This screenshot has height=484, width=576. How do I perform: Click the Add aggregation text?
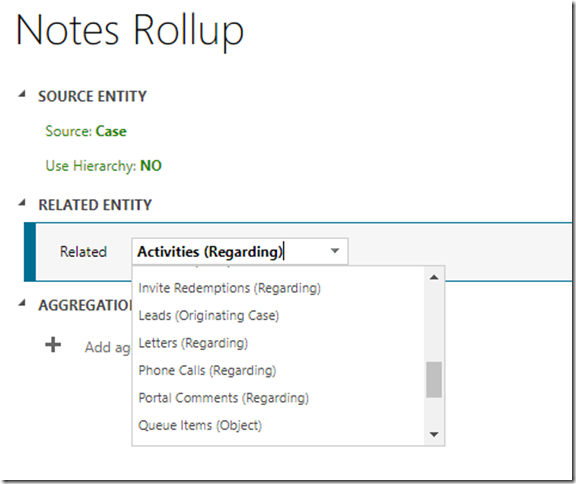pos(108,347)
